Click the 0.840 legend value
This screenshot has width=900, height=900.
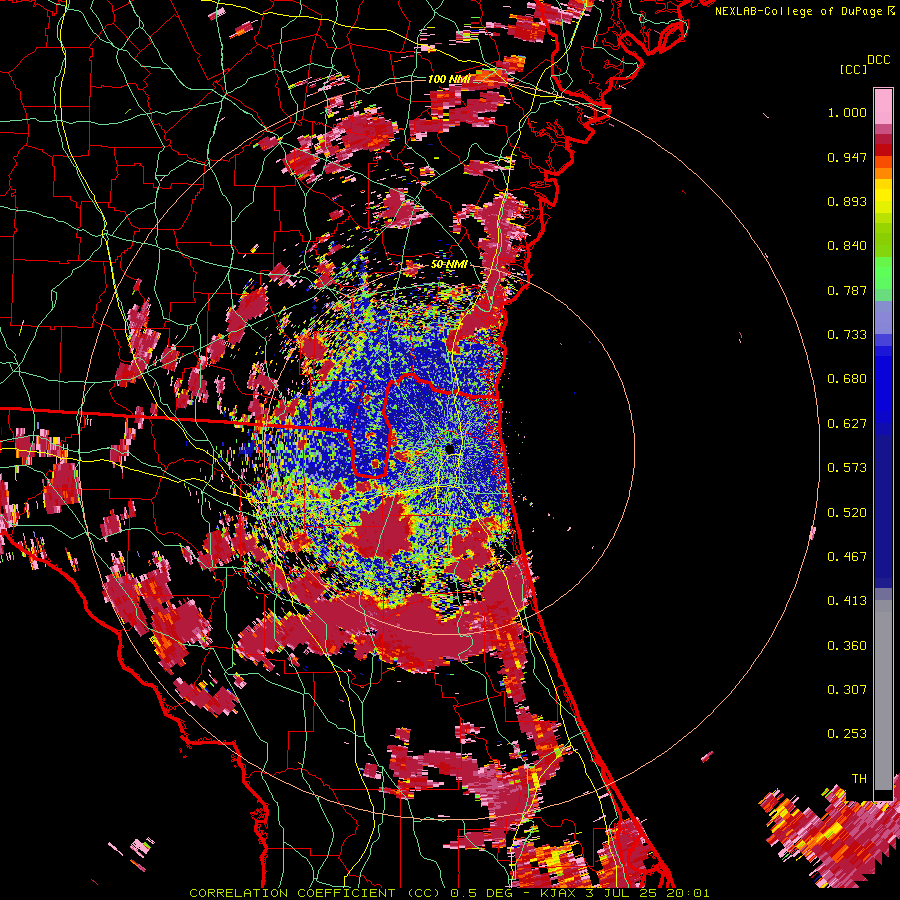pos(847,246)
